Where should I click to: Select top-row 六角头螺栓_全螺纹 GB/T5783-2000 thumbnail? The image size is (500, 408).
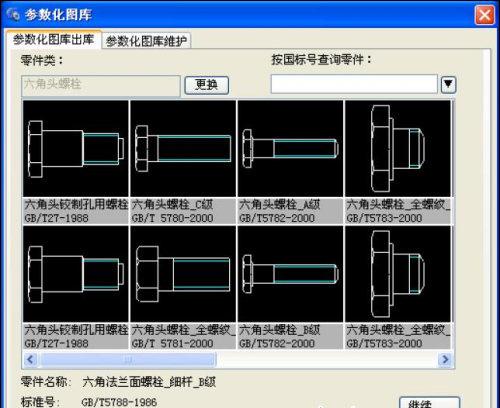pyautogui.click(x=398, y=149)
